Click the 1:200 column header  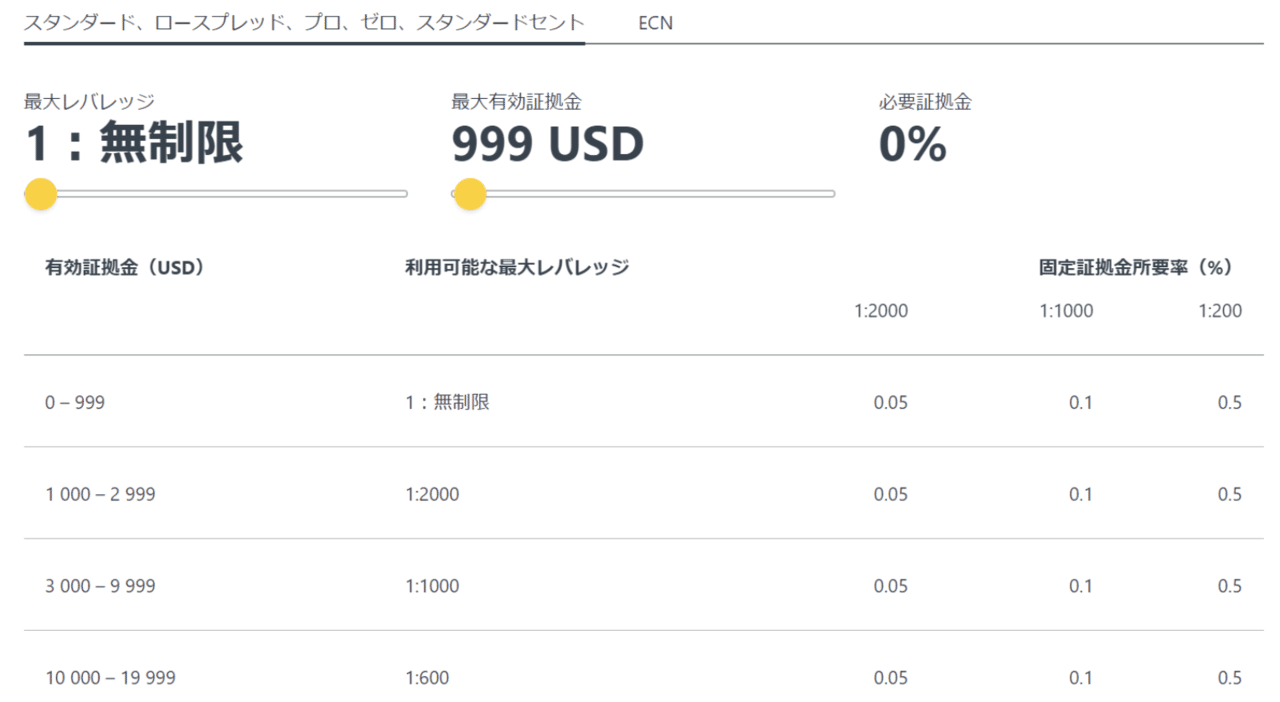tap(1220, 311)
